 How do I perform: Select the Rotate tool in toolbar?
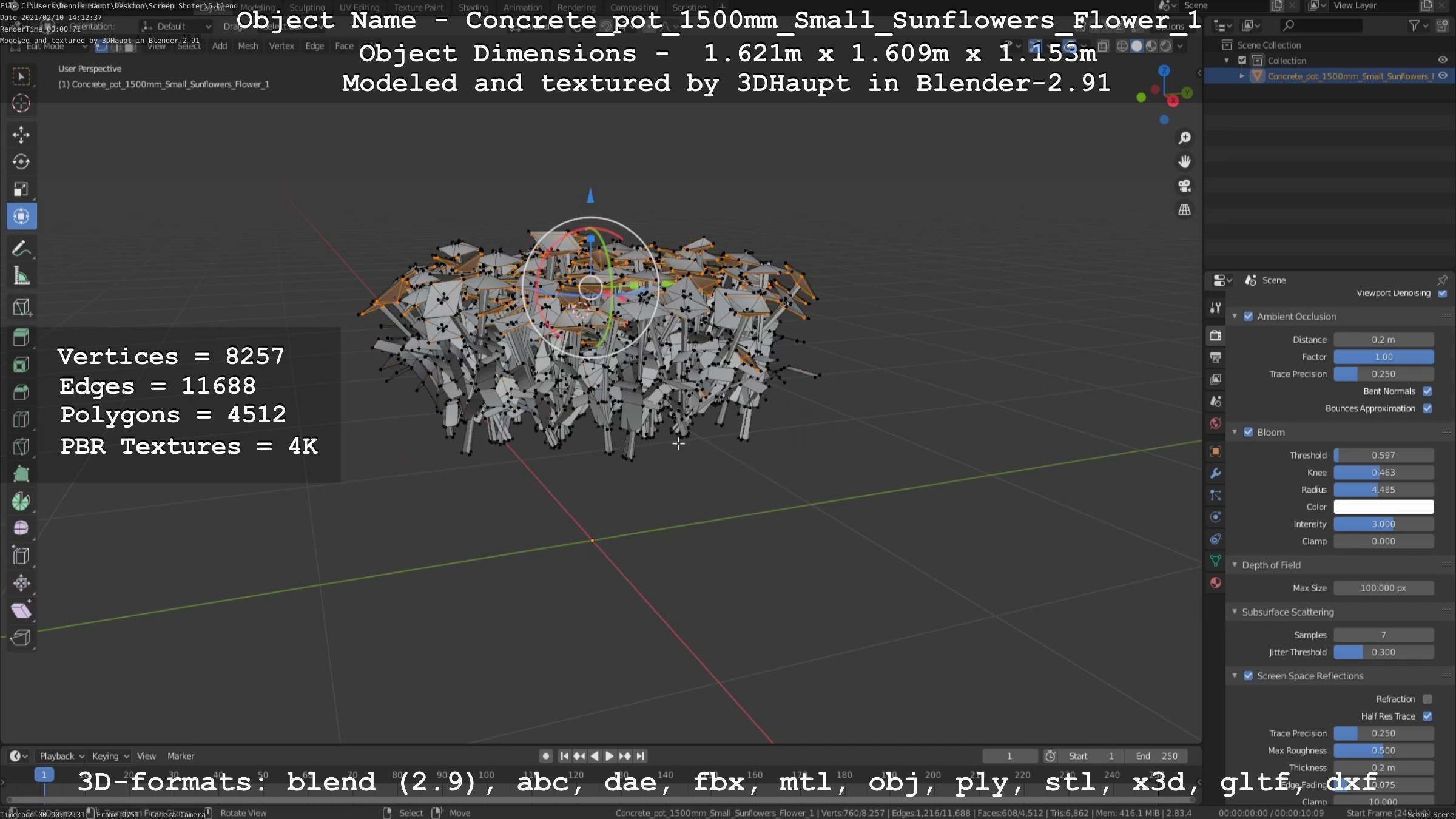tap(21, 162)
